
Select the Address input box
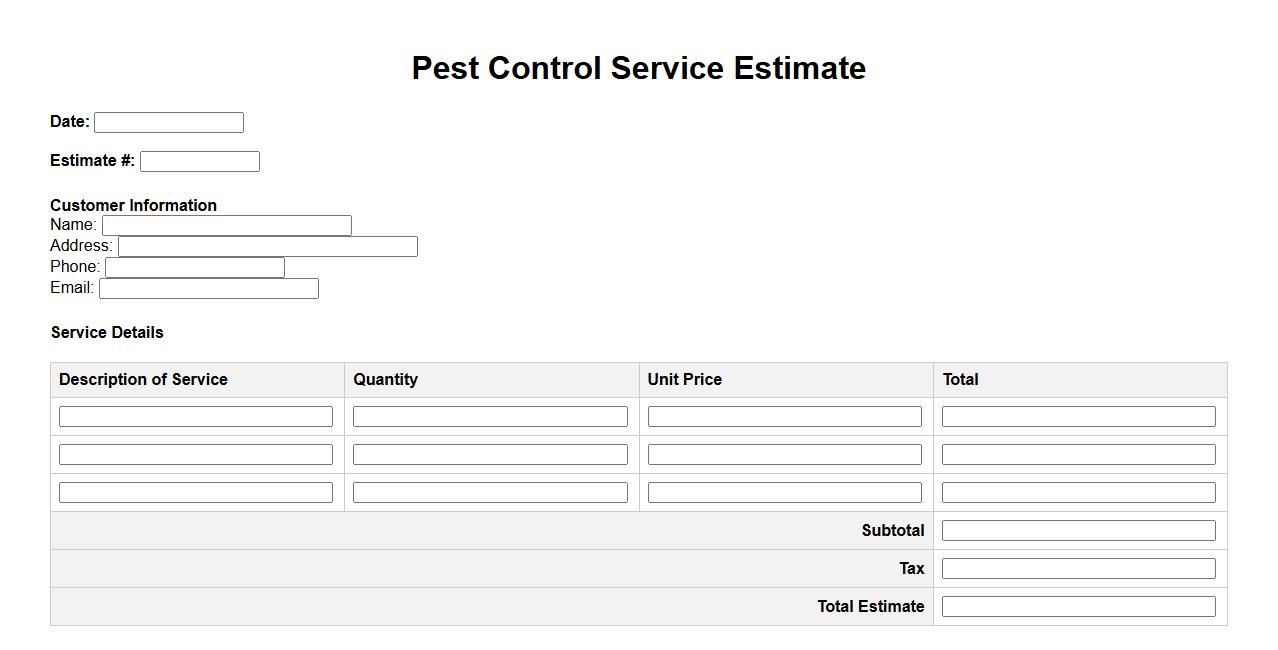(268, 246)
